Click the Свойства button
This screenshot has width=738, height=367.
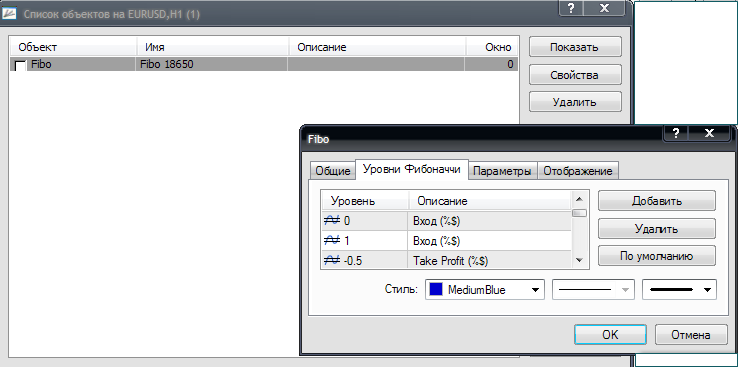click(575, 75)
